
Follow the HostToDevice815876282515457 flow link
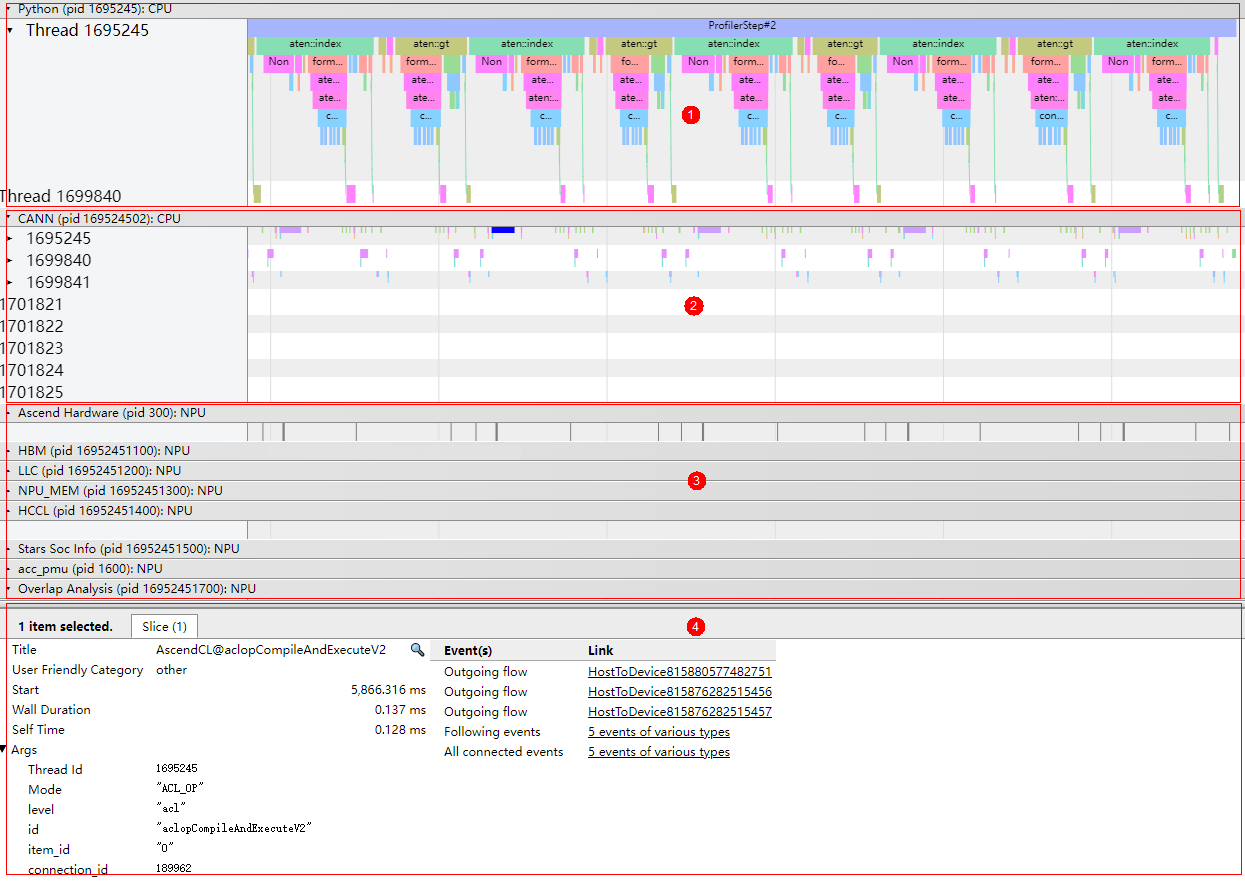click(679, 712)
